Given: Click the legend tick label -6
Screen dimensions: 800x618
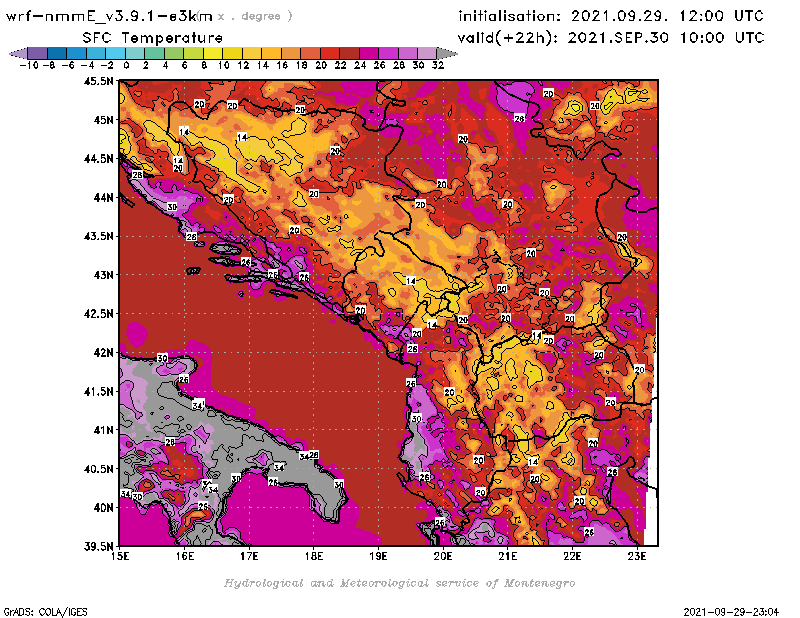Looking at the screenshot, I should click(68, 65).
